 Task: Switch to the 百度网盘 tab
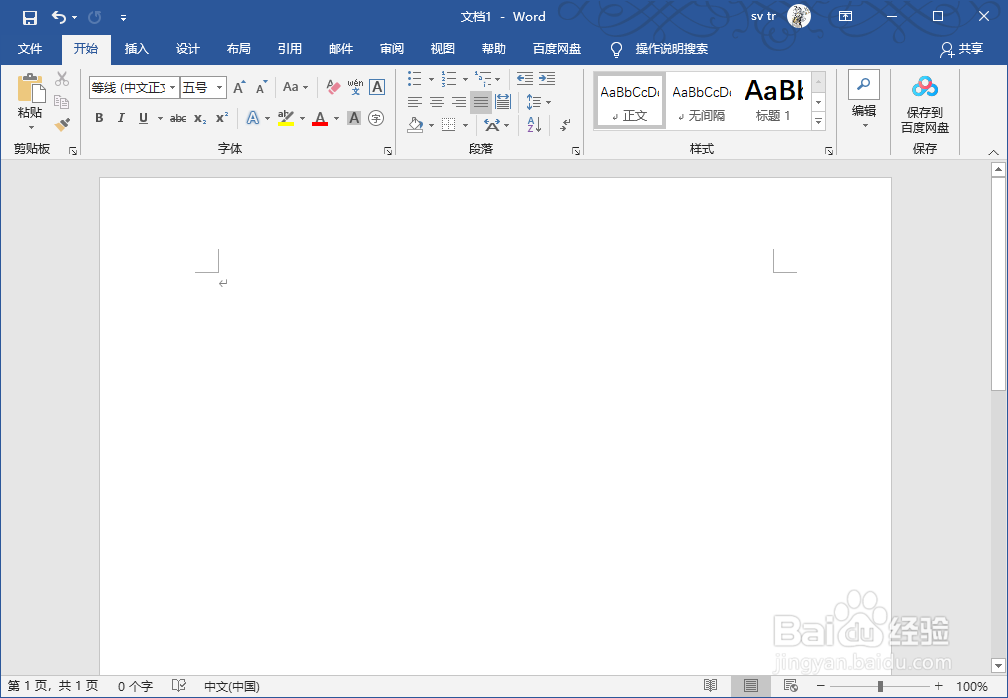[557, 49]
